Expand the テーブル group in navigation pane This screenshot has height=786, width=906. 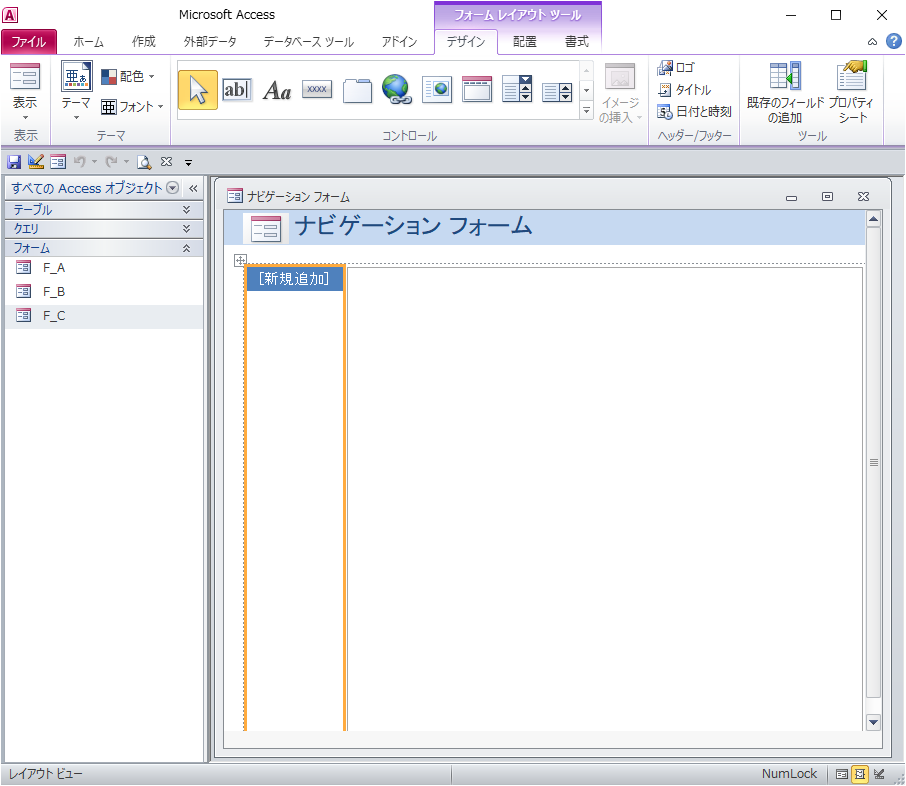pyautogui.click(x=104, y=210)
